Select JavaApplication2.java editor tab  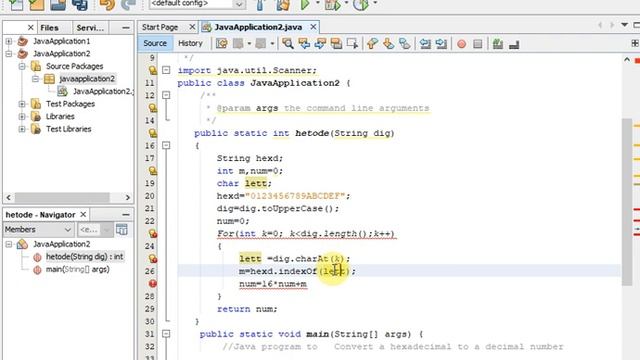click(258, 27)
